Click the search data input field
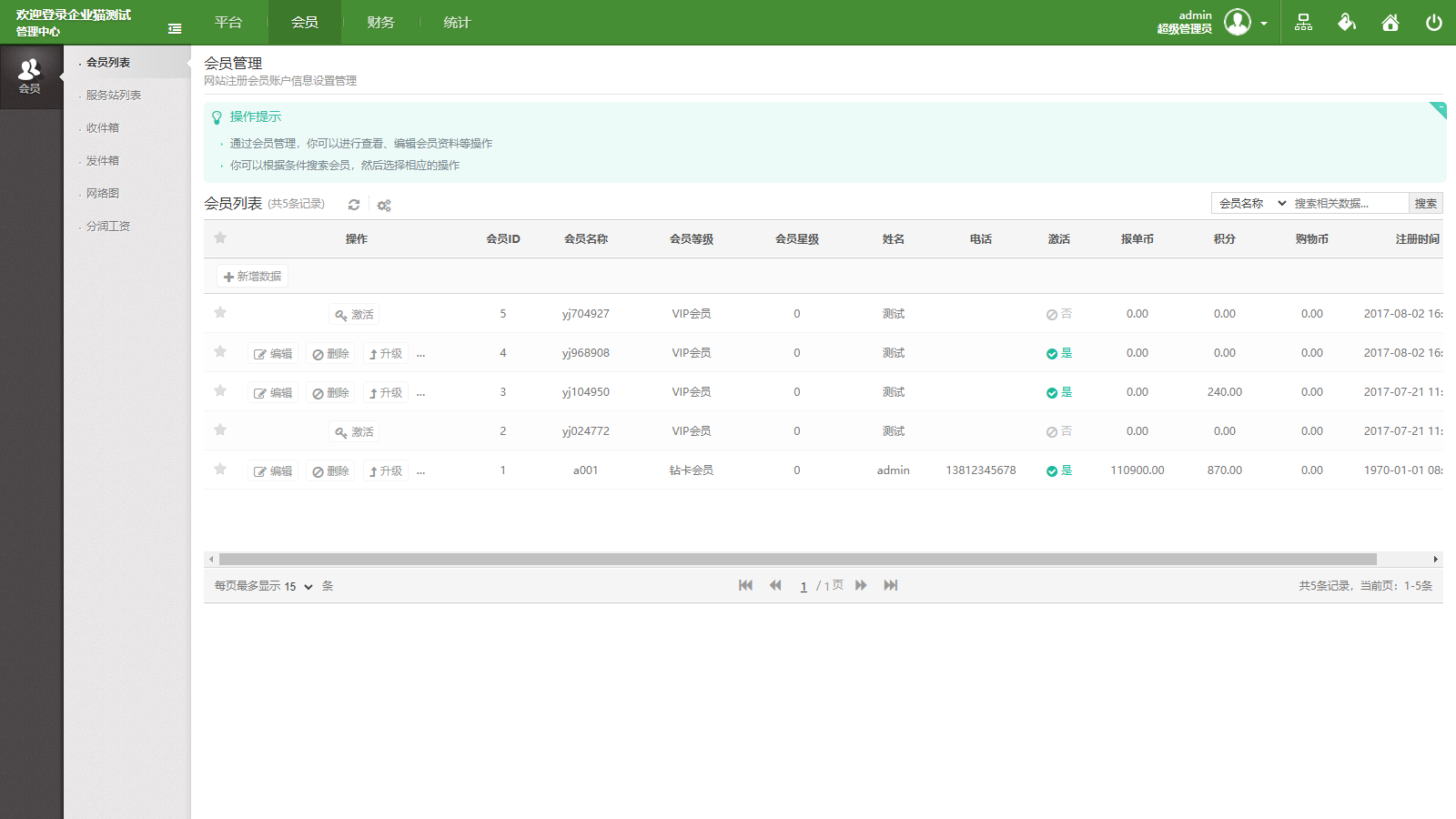This screenshot has width=1456, height=819. click(1349, 203)
